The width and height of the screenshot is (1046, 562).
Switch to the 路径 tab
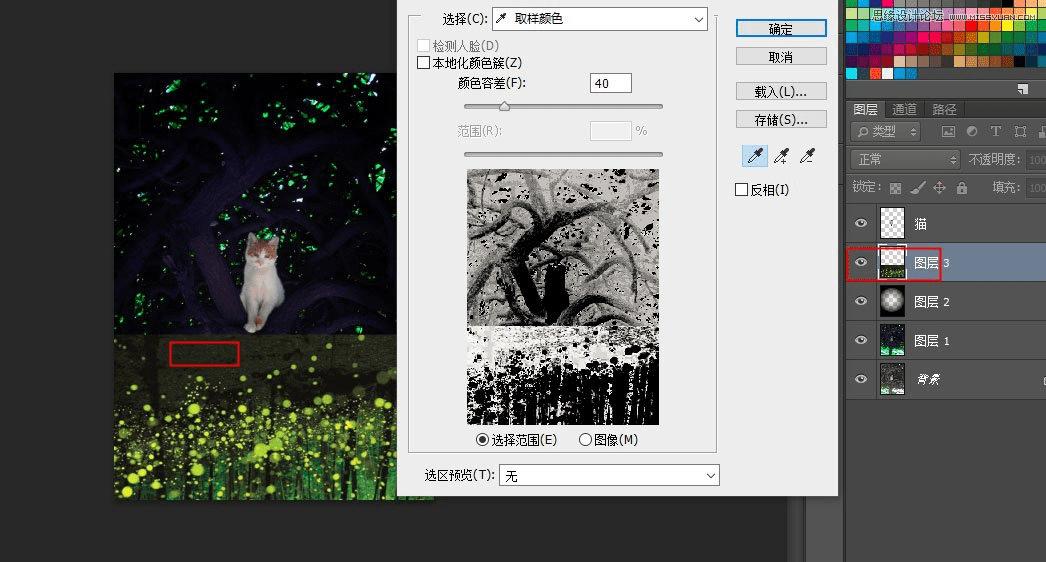(x=944, y=109)
